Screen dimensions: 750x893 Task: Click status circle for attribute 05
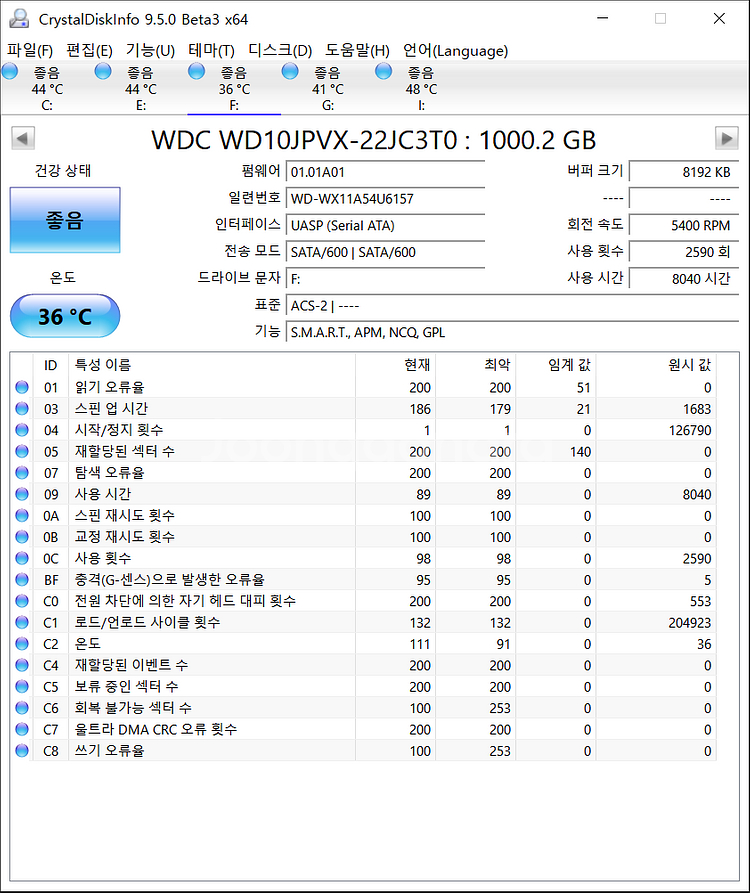click(x=22, y=451)
